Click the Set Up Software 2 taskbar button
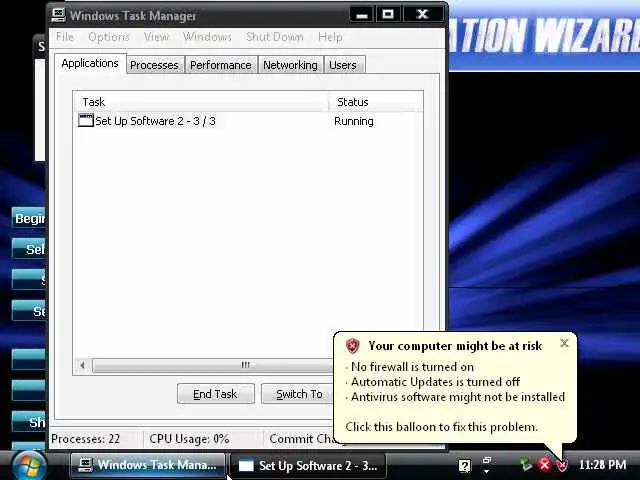Screen dimensions: 640x480 pos(308,465)
